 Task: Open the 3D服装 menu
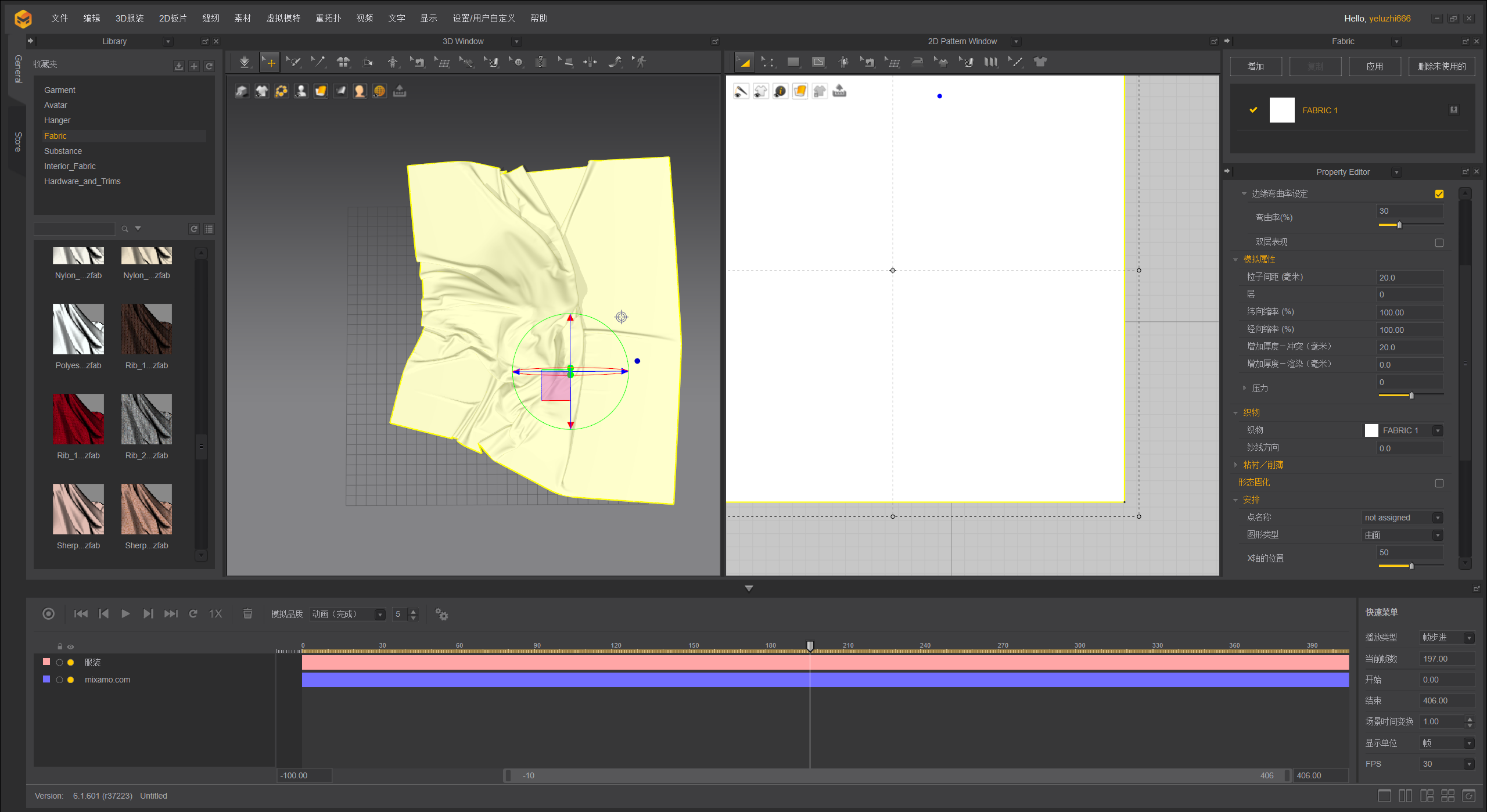pyautogui.click(x=130, y=18)
